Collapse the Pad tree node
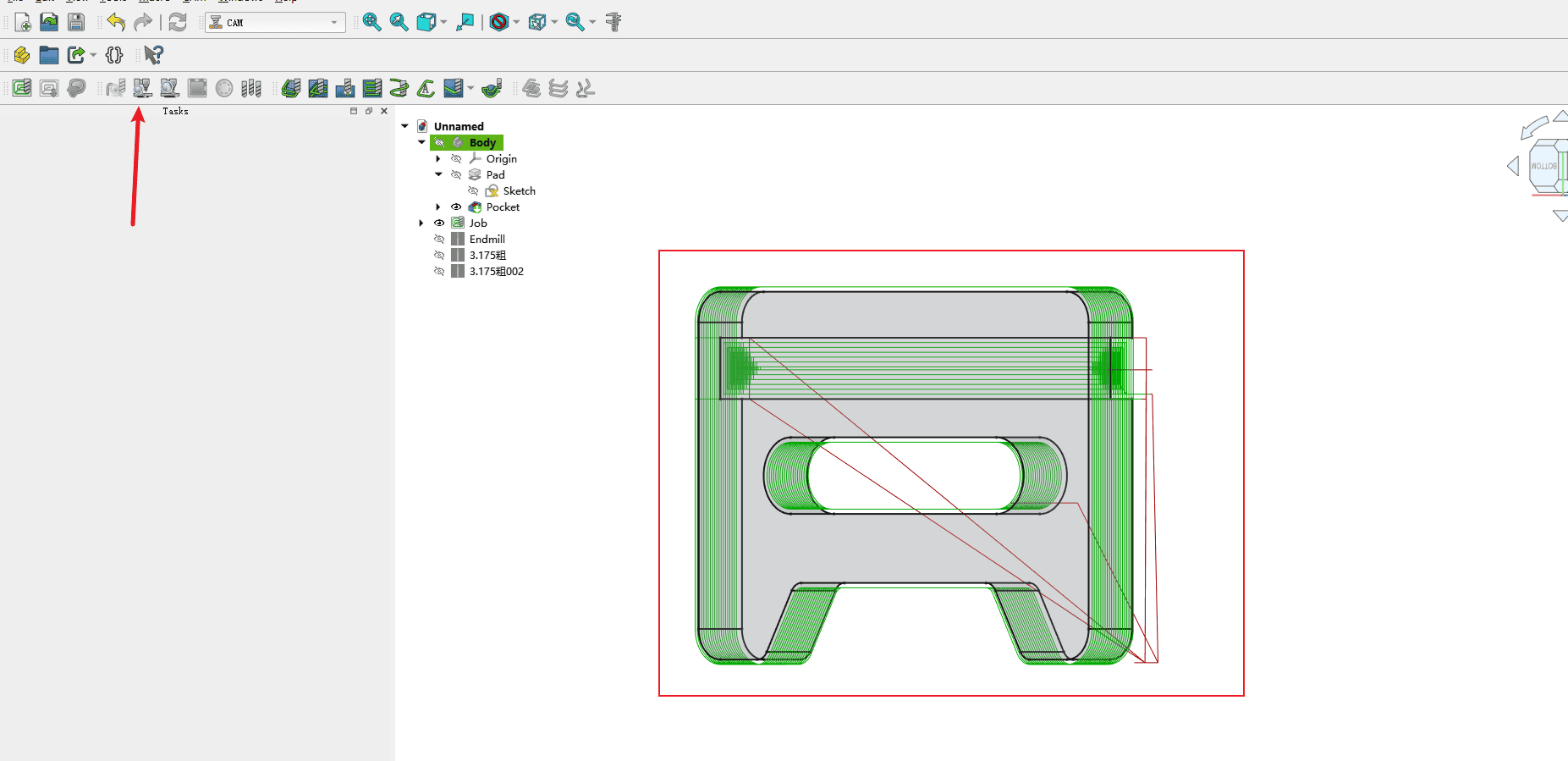This screenshot has width=1568, height=761. (438, 175)
